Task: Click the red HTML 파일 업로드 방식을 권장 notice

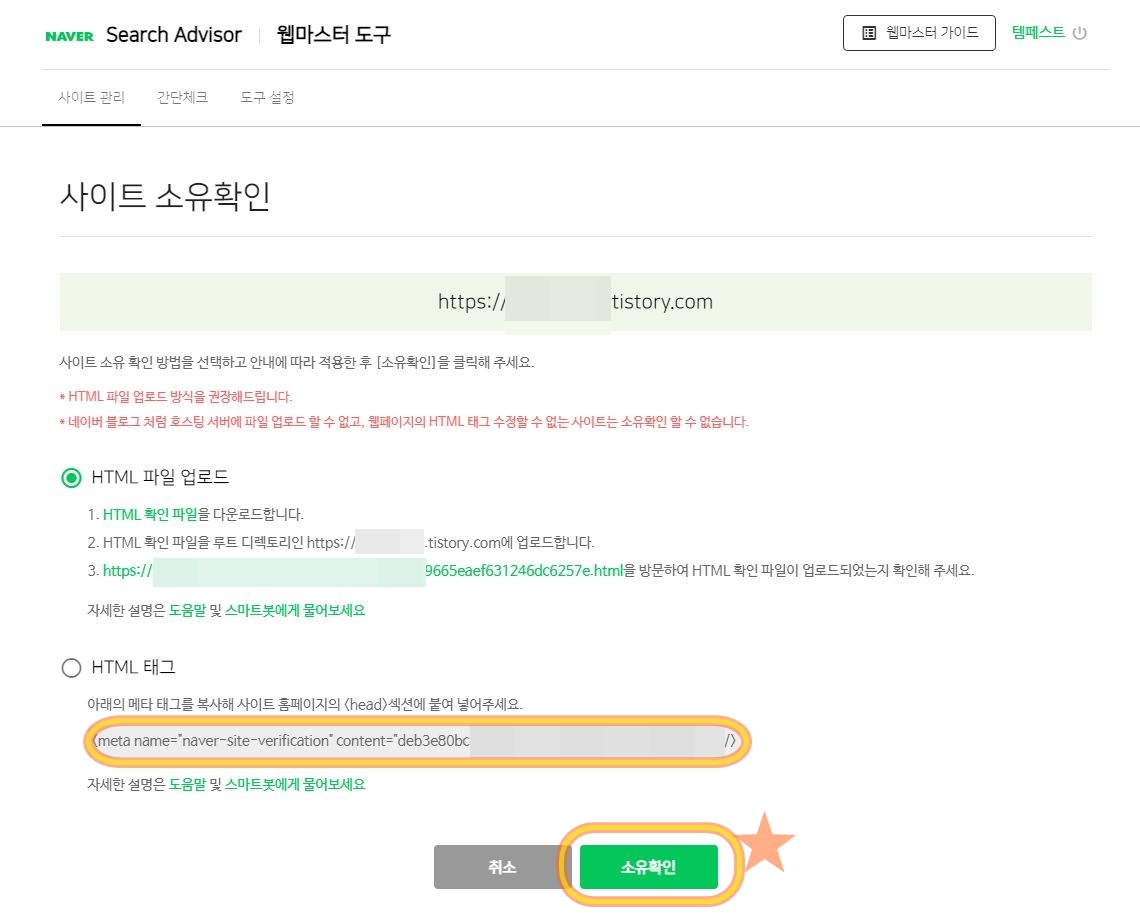Action: click(176, 397)
